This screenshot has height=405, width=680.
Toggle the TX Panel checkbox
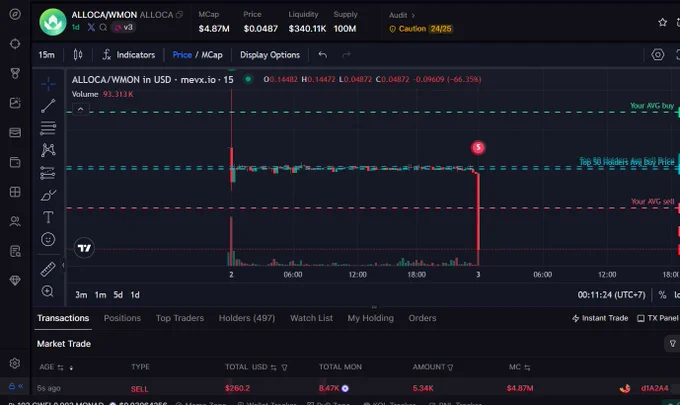pyautogui.click(x=641, y=319)
